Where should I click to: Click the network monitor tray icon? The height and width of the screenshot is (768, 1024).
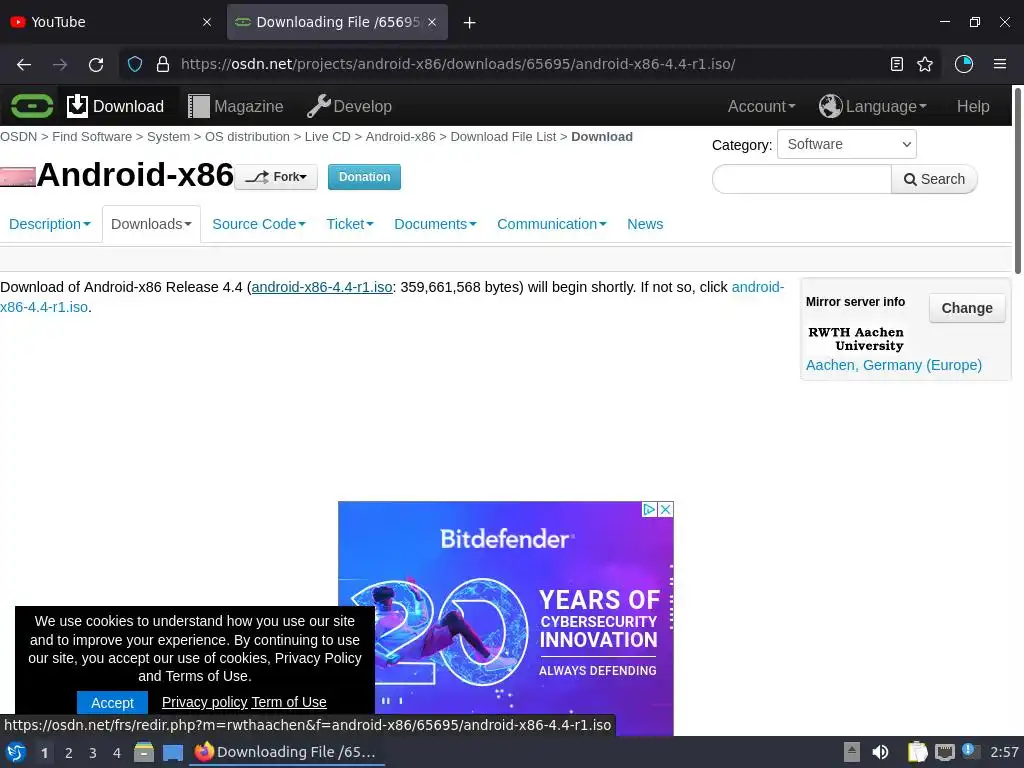[x=944, y=752]
